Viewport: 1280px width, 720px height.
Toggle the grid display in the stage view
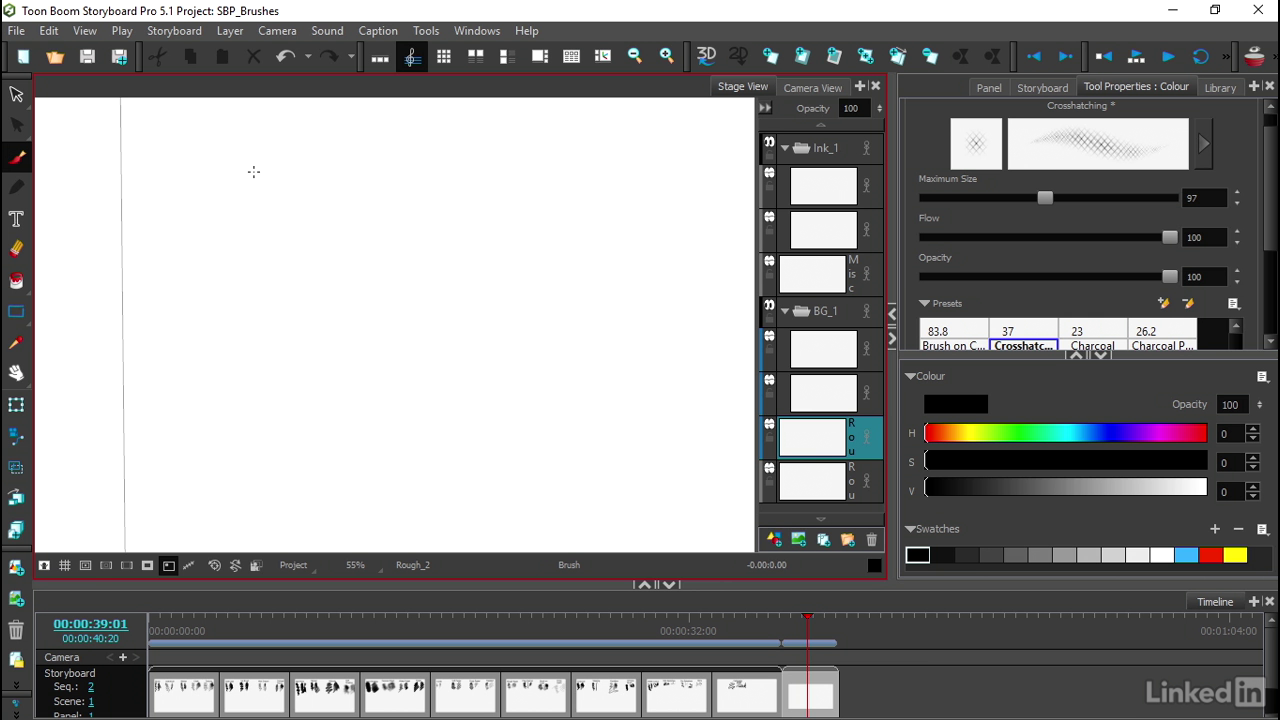65,566
